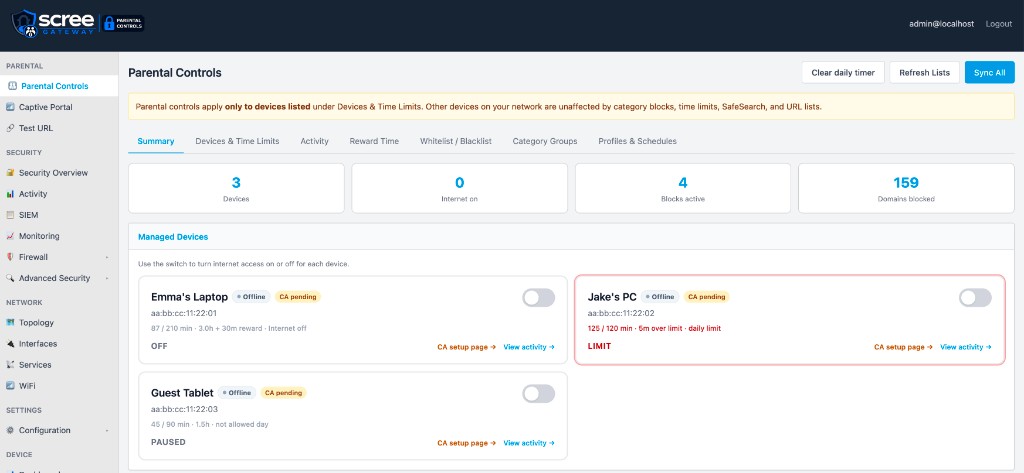Click the Managed Devices heading
This screenshot has width=1024, height=473.
[x=173, y=236]
